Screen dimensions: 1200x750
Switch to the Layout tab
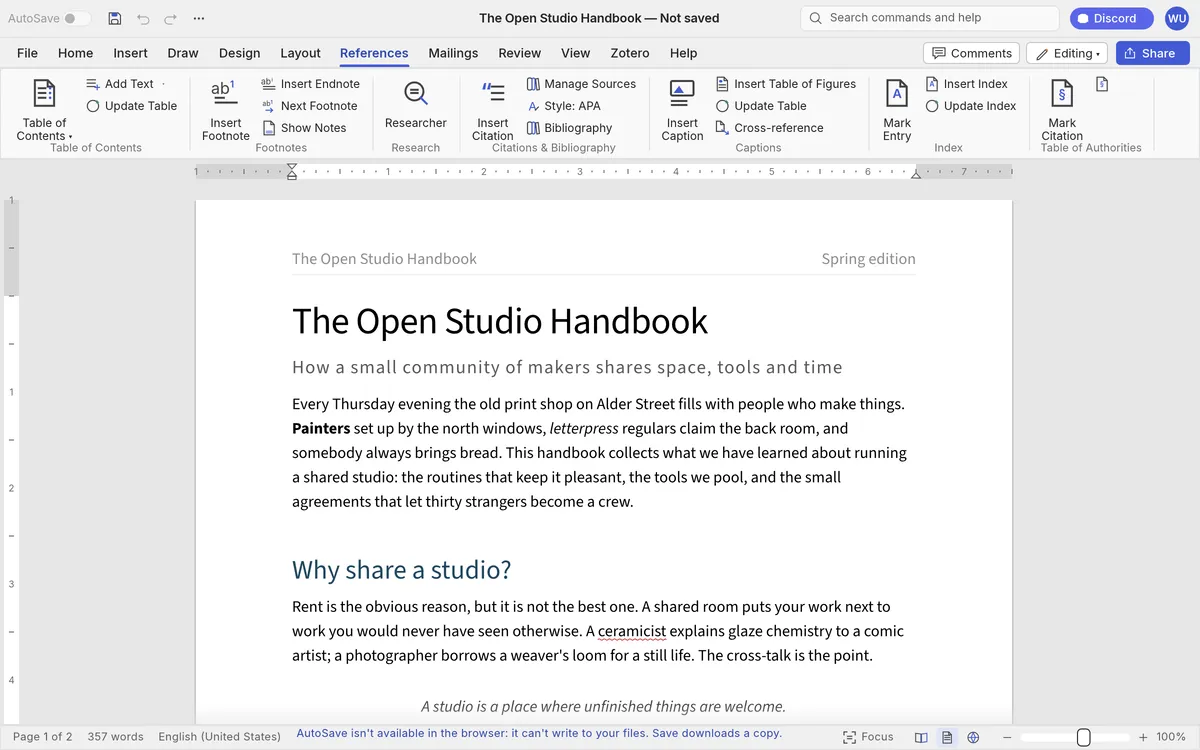300,53
